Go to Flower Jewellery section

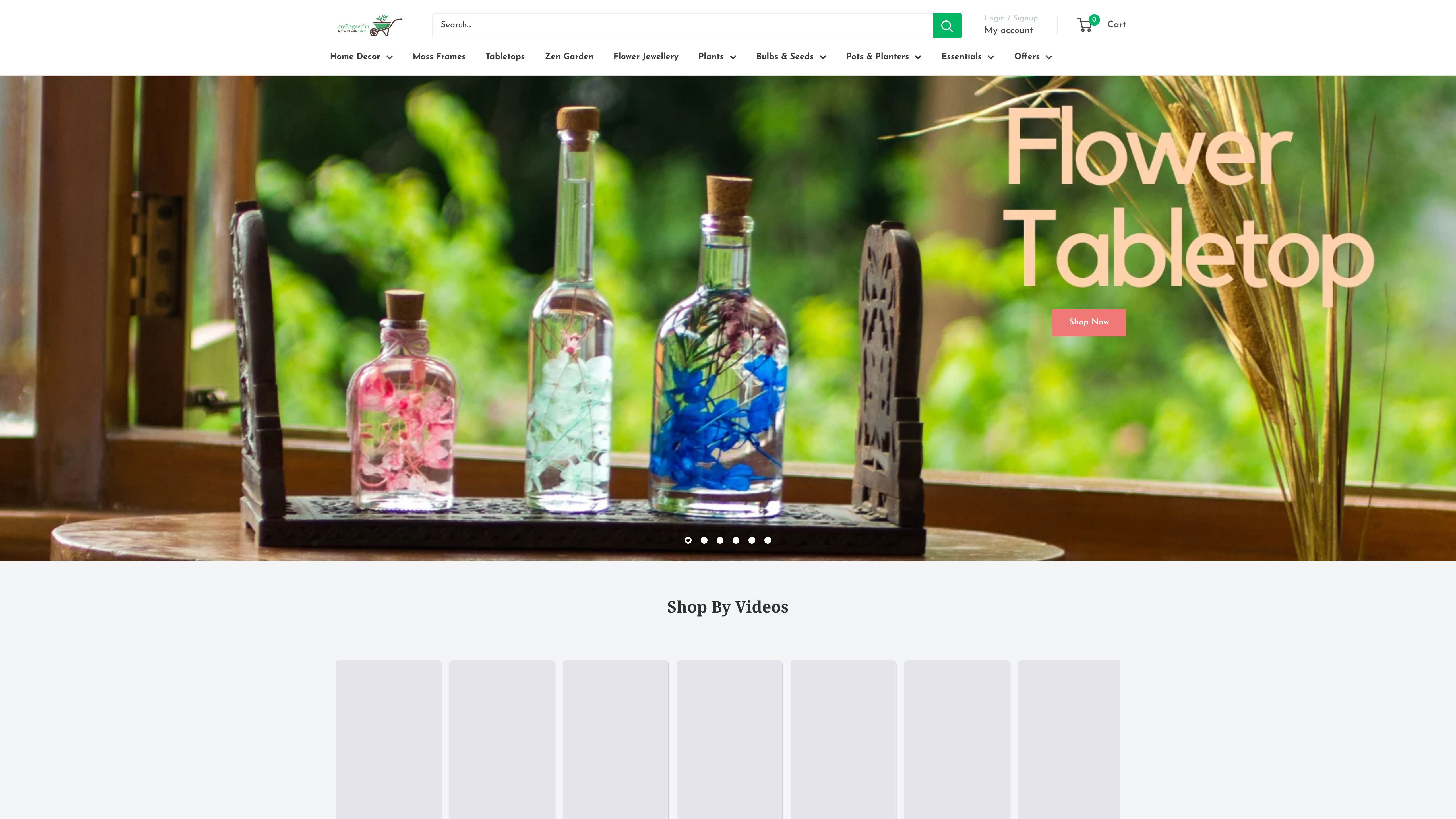coord(646,57)
